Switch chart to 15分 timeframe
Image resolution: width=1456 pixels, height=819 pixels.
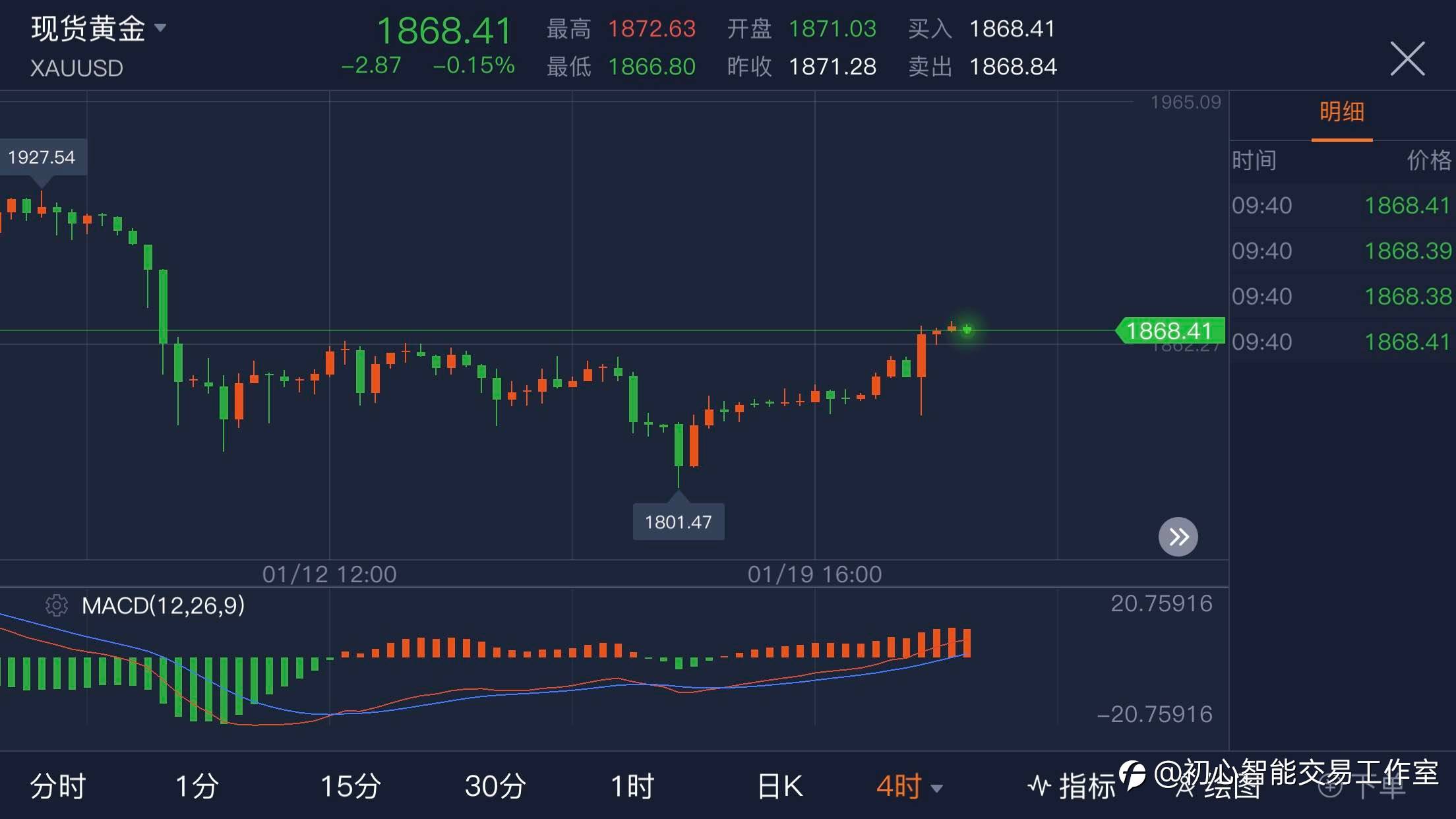(x=350, y=786)
